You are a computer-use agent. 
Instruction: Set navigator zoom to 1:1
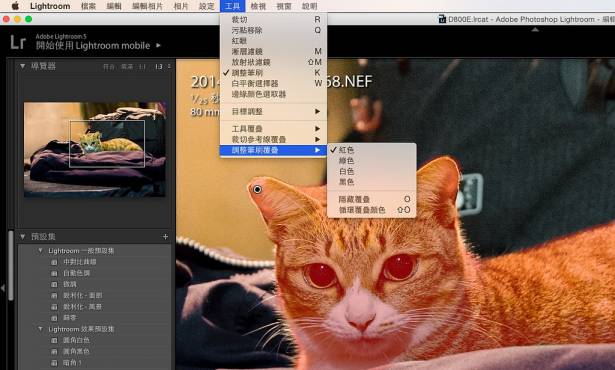pos(142,67)
